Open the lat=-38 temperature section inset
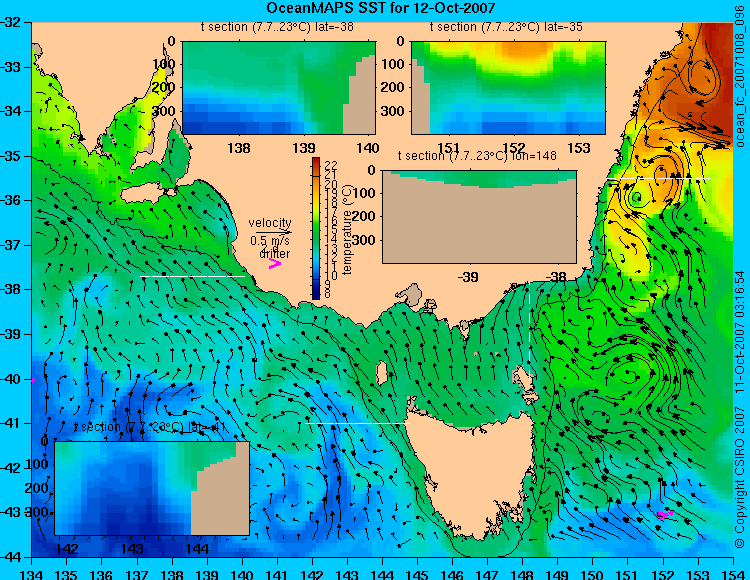The width and height of the screenshot is (750, 580). (x=279, y=88)
